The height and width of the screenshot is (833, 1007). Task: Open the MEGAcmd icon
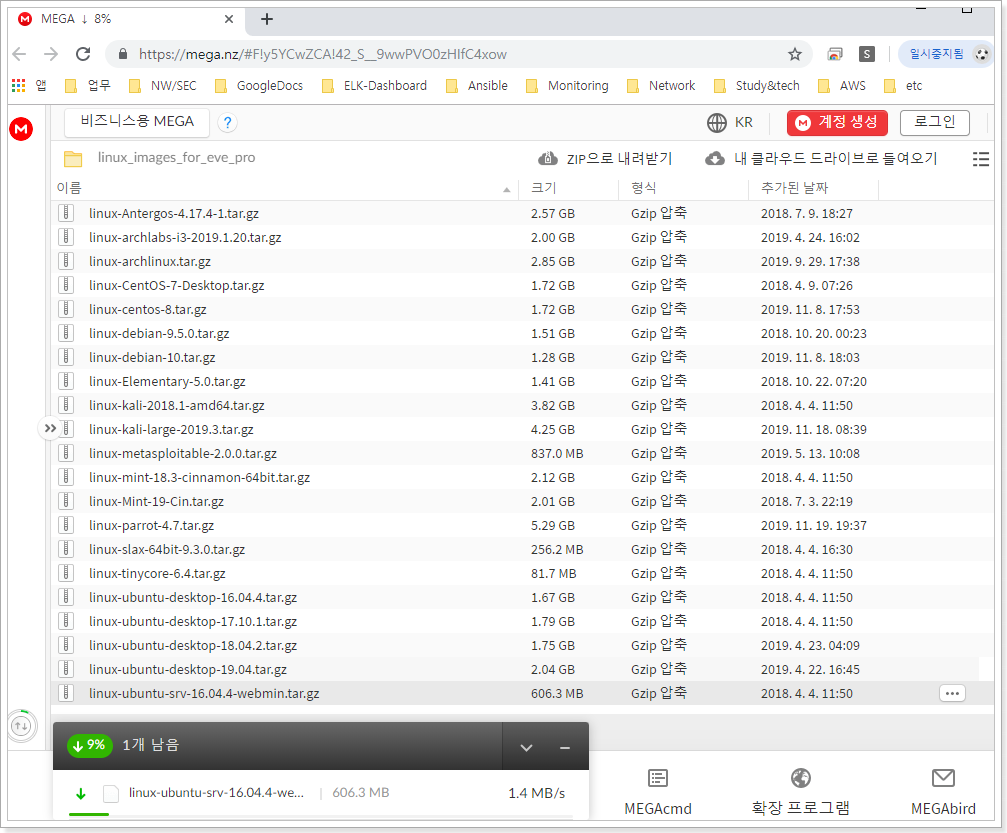(x=658, y=778)
